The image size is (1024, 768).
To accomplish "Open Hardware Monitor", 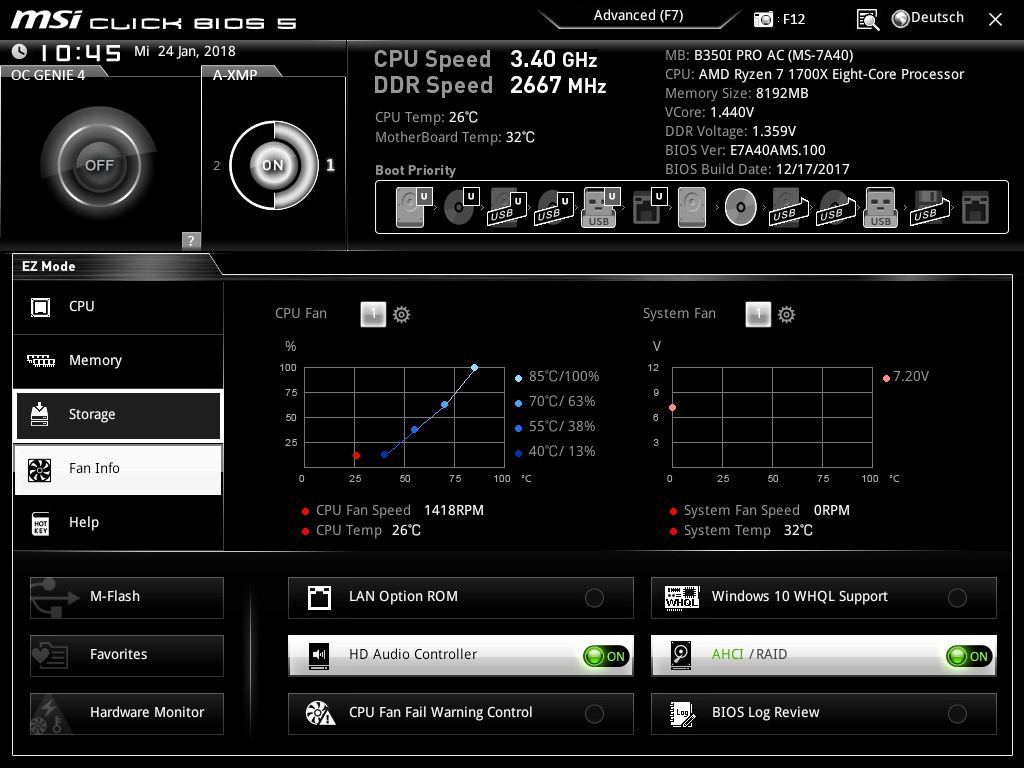I will (127, 713).
